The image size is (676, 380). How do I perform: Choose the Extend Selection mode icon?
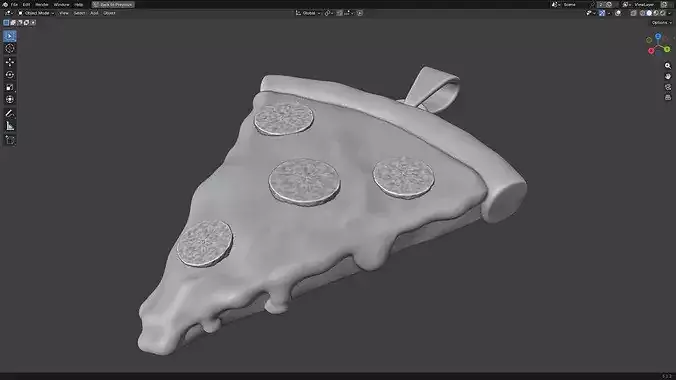click(13, 22)
